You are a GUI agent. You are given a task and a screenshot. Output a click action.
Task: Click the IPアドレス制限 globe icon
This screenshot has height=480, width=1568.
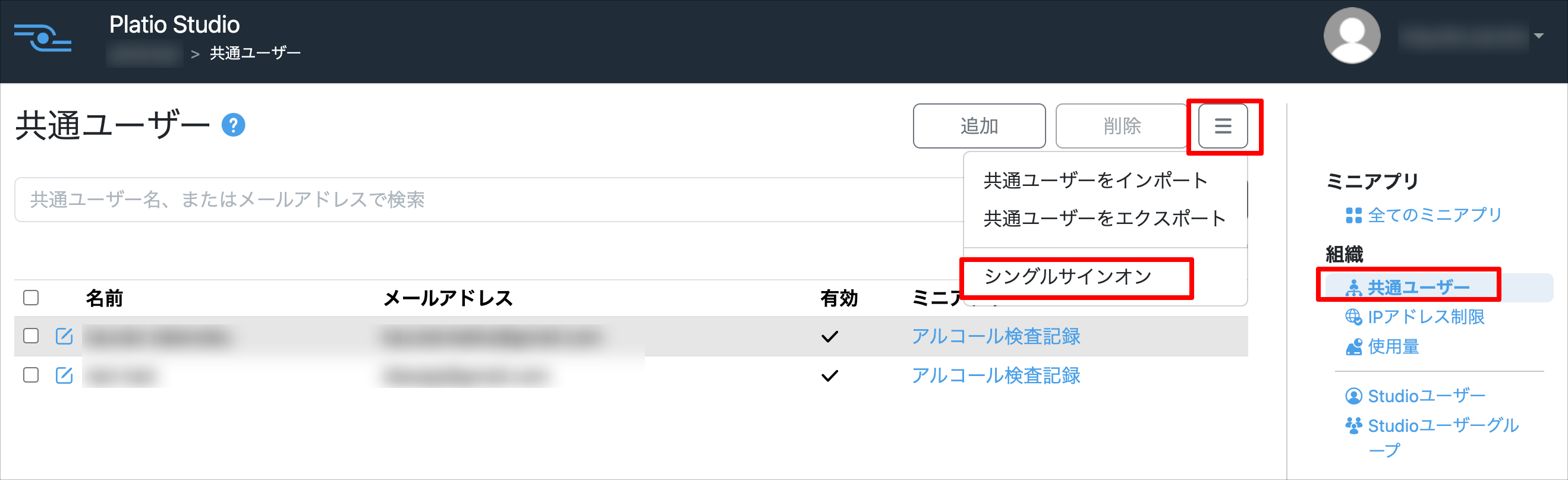click(x=1354, y=317)
